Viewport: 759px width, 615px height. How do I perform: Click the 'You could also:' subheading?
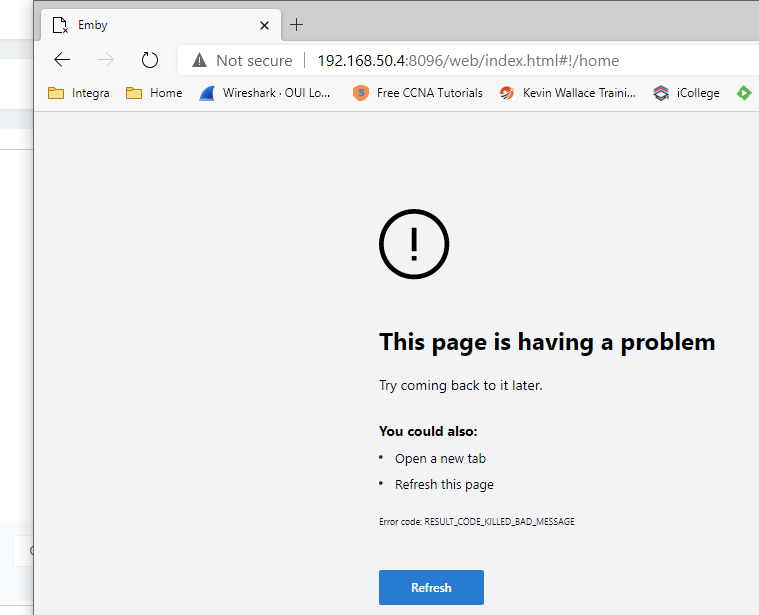coord(428,431)
